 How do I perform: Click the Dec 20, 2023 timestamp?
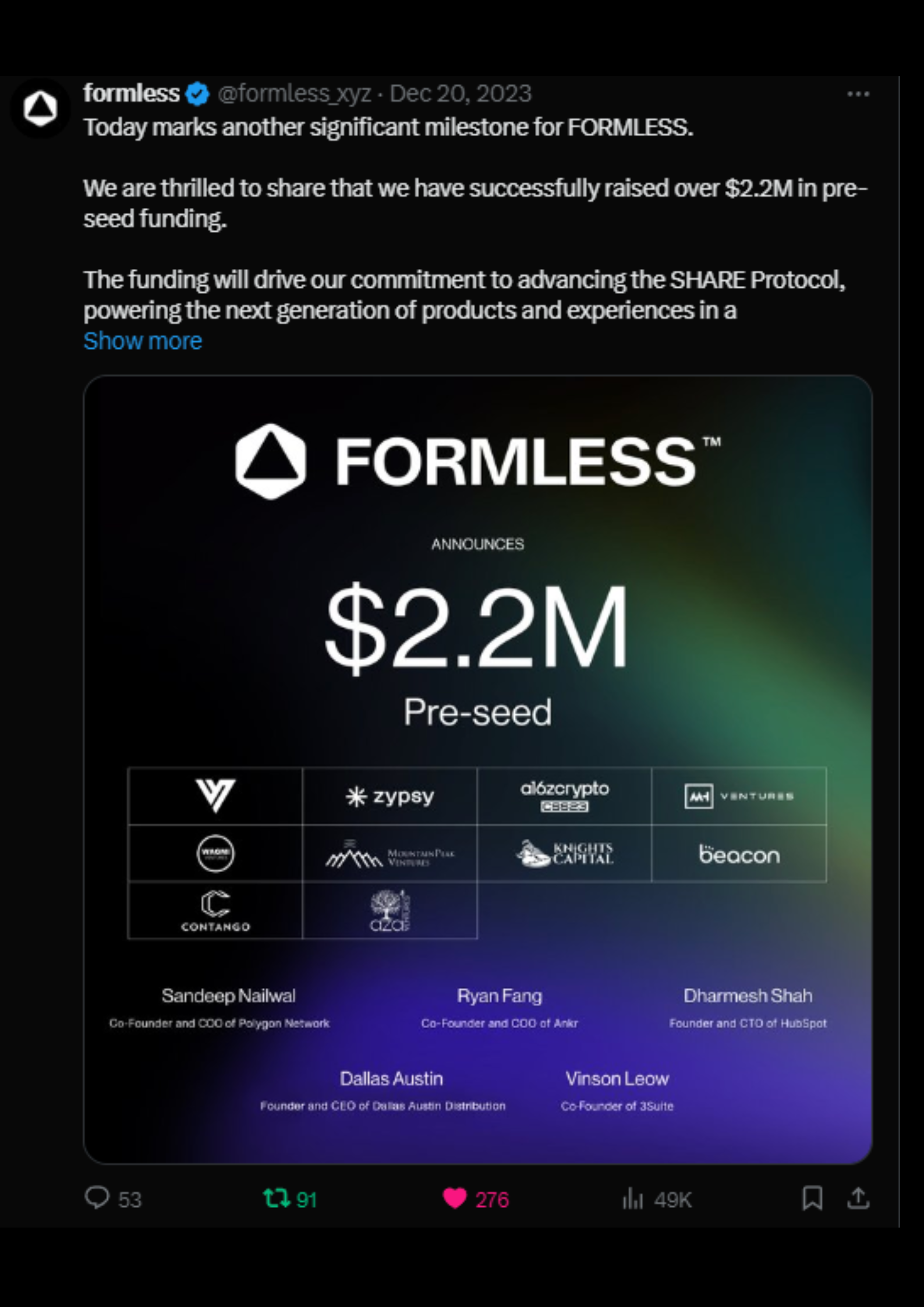(460, 94)
